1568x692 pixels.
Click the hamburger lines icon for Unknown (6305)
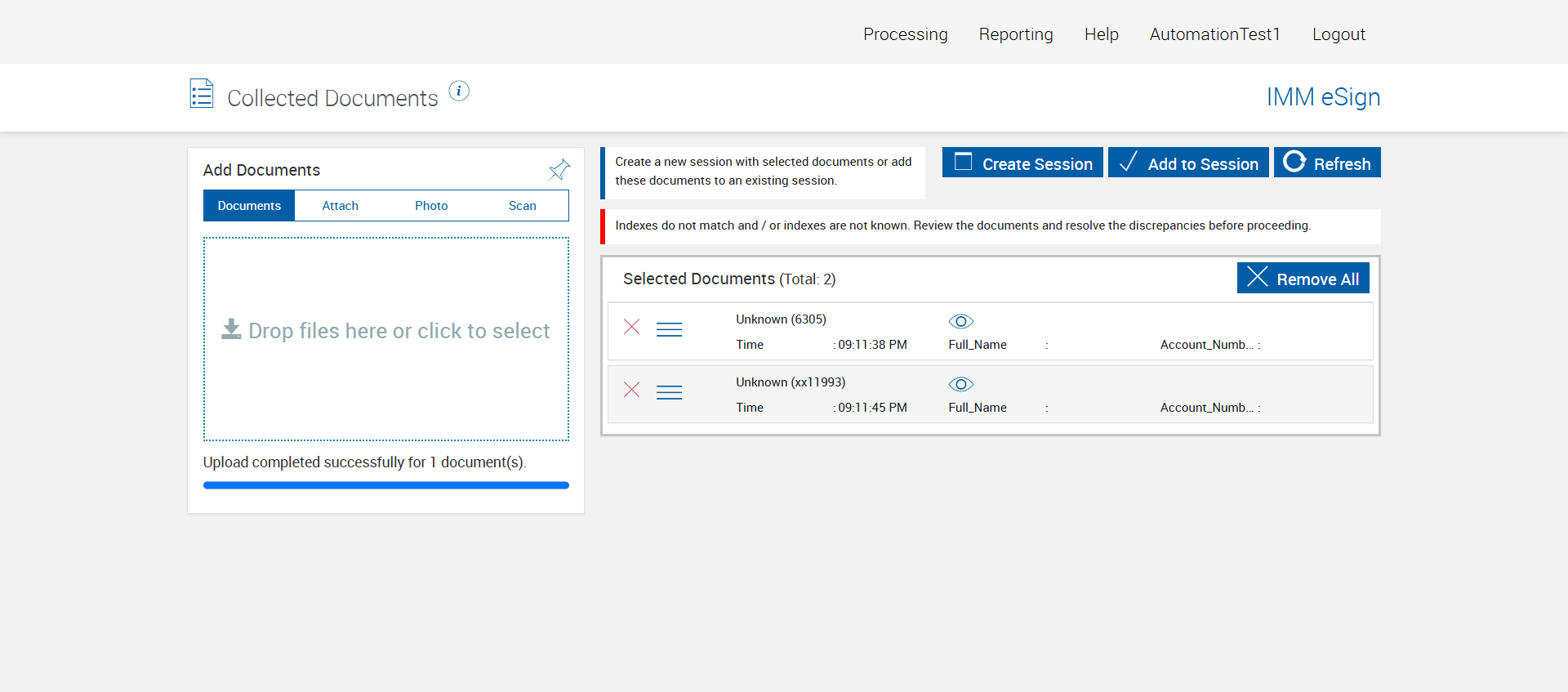[x=669, y=329]
